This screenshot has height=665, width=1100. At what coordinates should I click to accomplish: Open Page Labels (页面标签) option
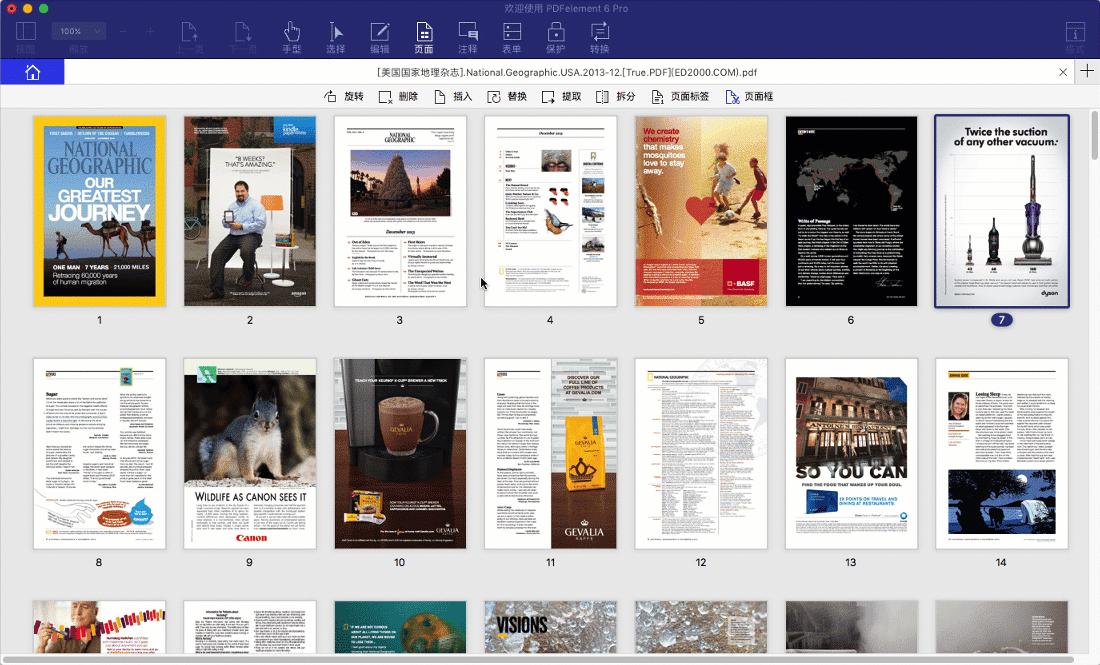[680, 97]
